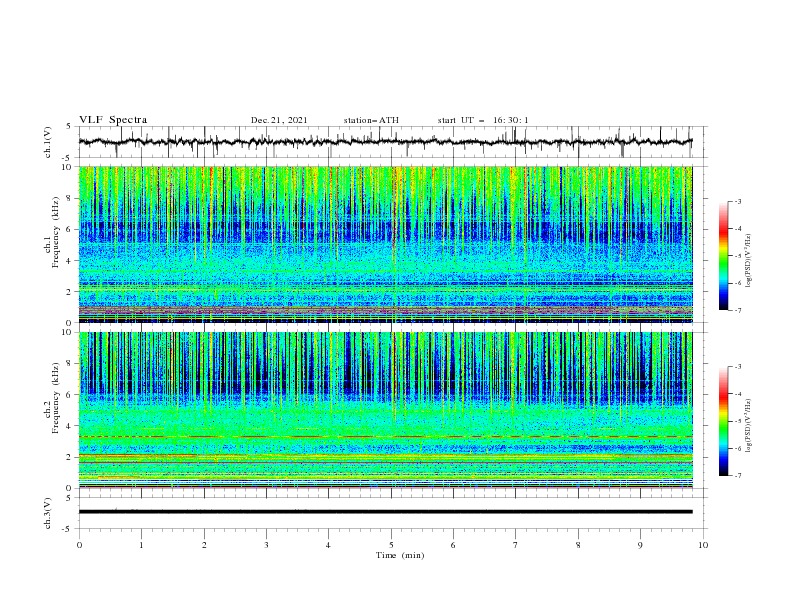792x612 pixels.
Task: Click the "VLF Spectra" plot title
Action: pyautogui.click(x=113, y=120)
